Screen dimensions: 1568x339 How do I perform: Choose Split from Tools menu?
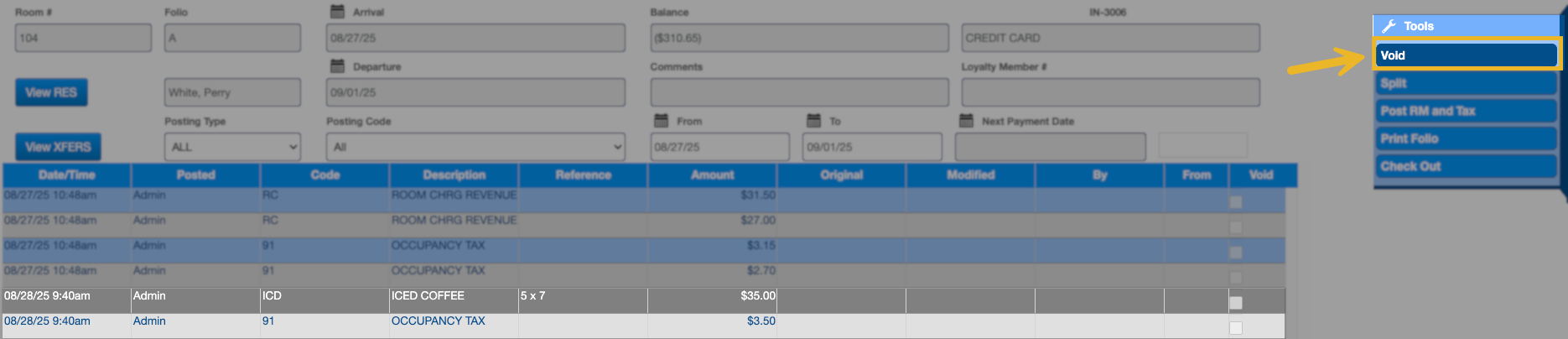(x=1466, y=83)
